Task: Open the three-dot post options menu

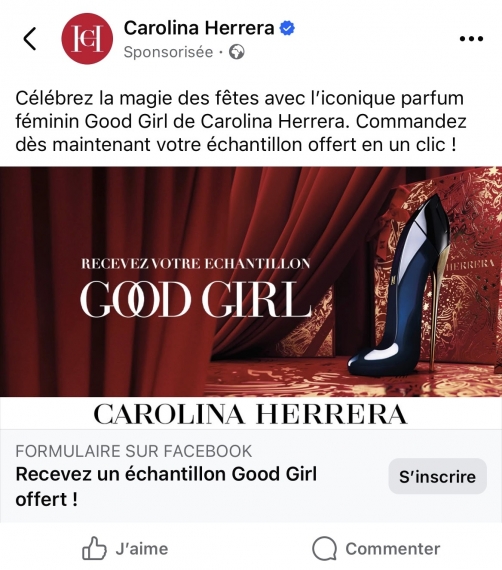Action: coord(471,39)
